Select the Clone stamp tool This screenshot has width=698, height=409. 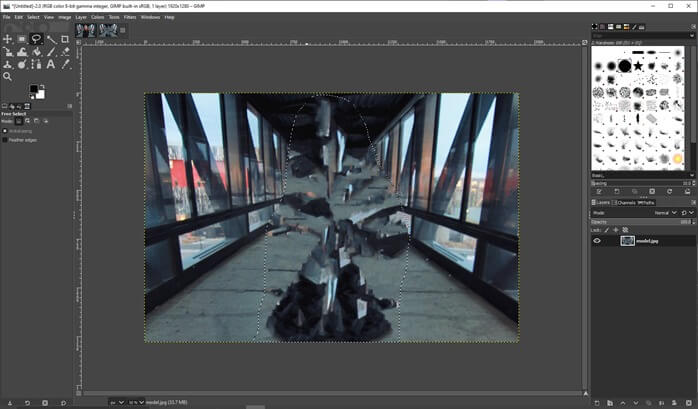pos(8,65)
